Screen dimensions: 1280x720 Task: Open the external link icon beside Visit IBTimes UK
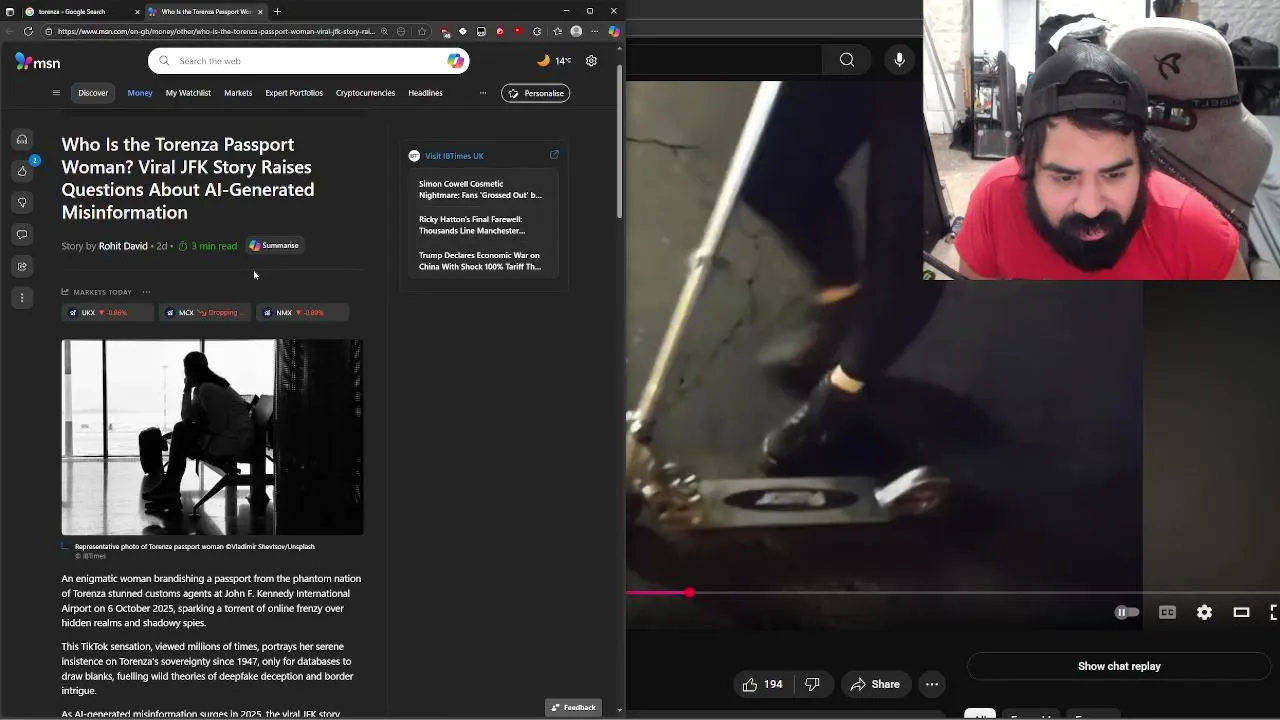[554, 155]
